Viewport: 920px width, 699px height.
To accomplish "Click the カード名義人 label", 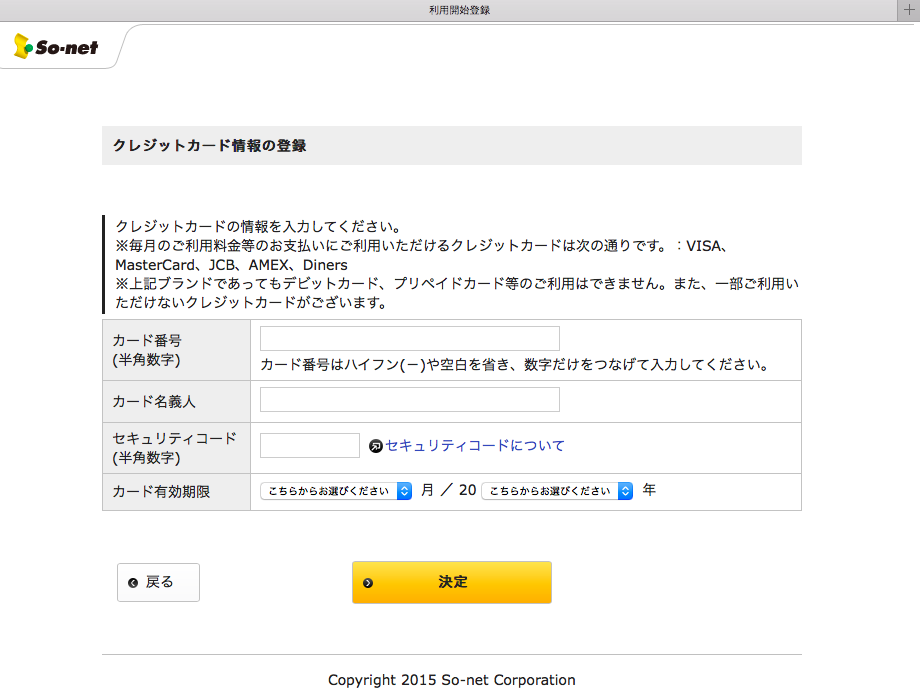I will coord(154,401).
